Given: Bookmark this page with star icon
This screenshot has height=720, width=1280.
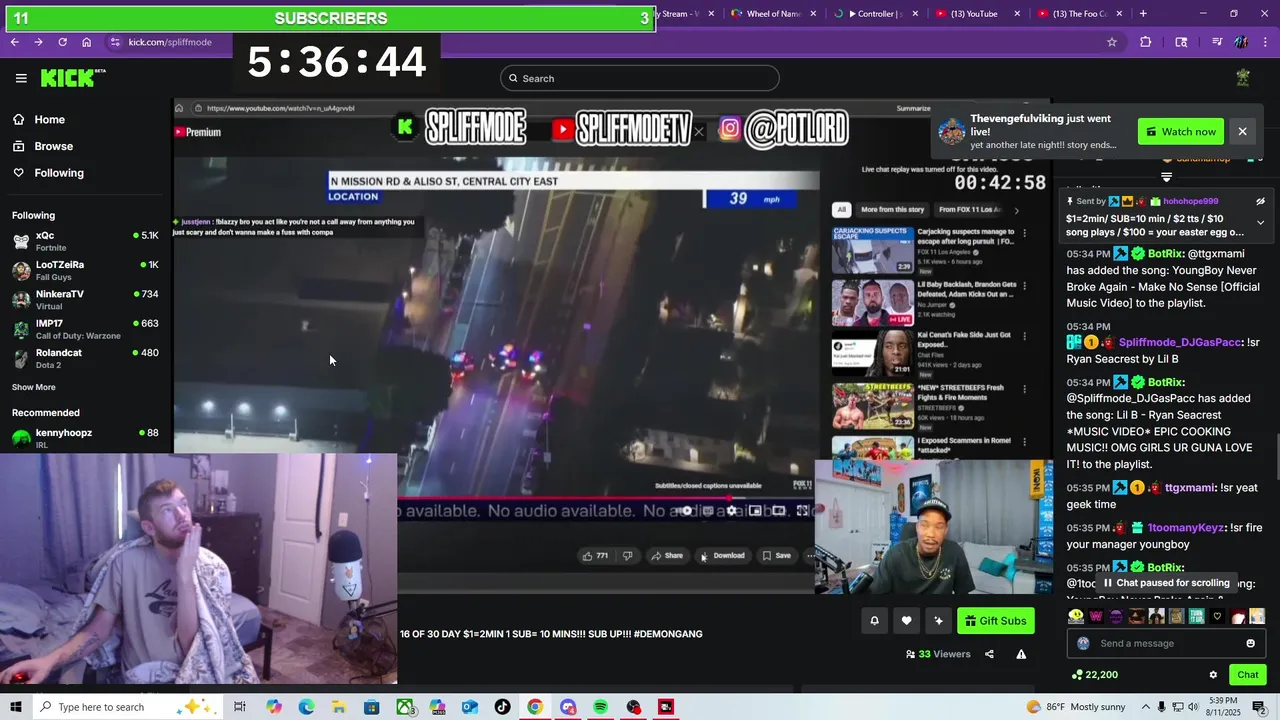Looking at the screenshot, I should point(1112,42).
